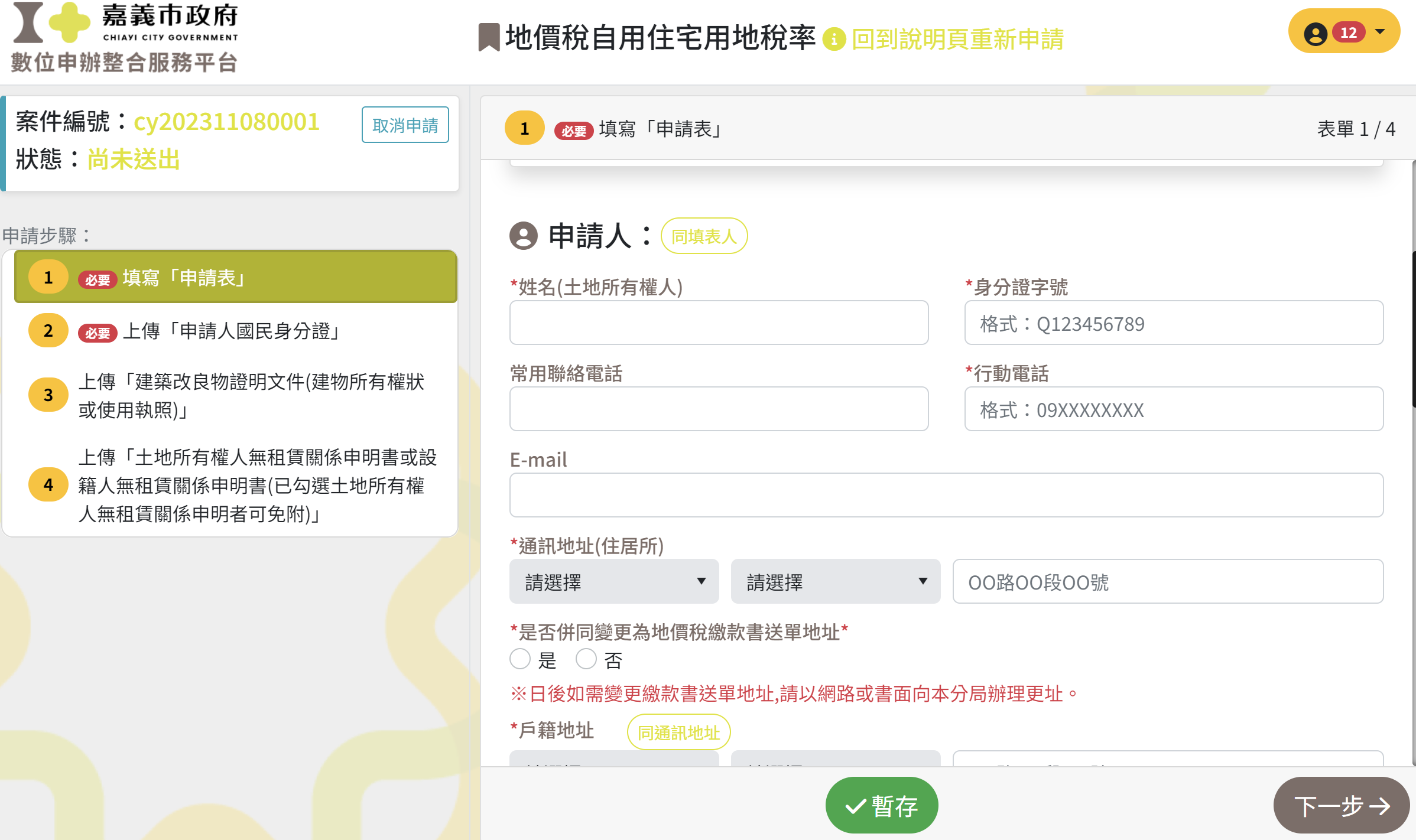
Task: Click the form's vertical scrollbar
Action: (1413, 328)
